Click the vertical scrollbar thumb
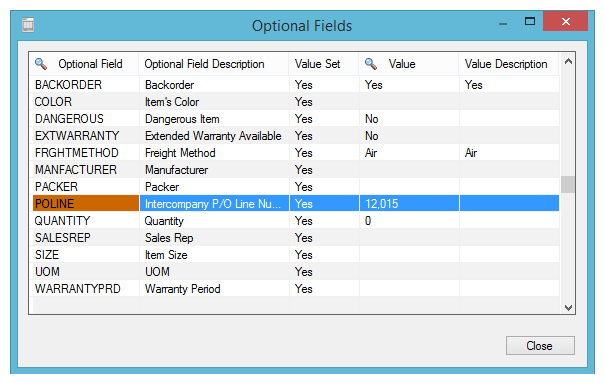The height and width of the screenshot is (384, 605). 568,184
